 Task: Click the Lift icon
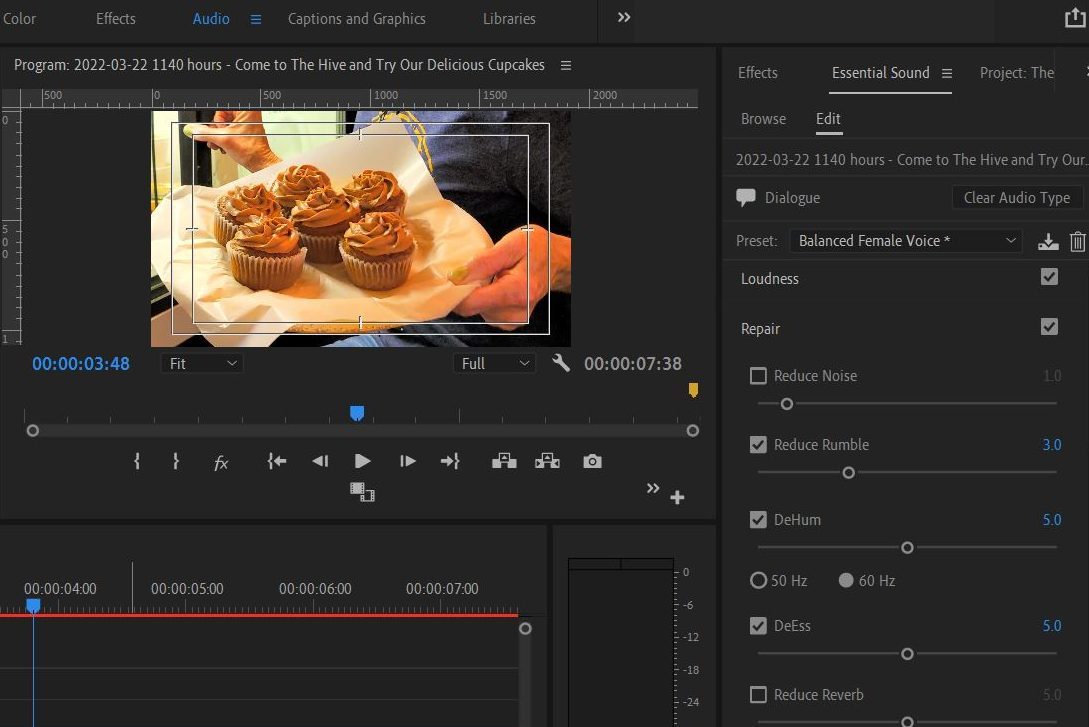[x=504, y=461]
